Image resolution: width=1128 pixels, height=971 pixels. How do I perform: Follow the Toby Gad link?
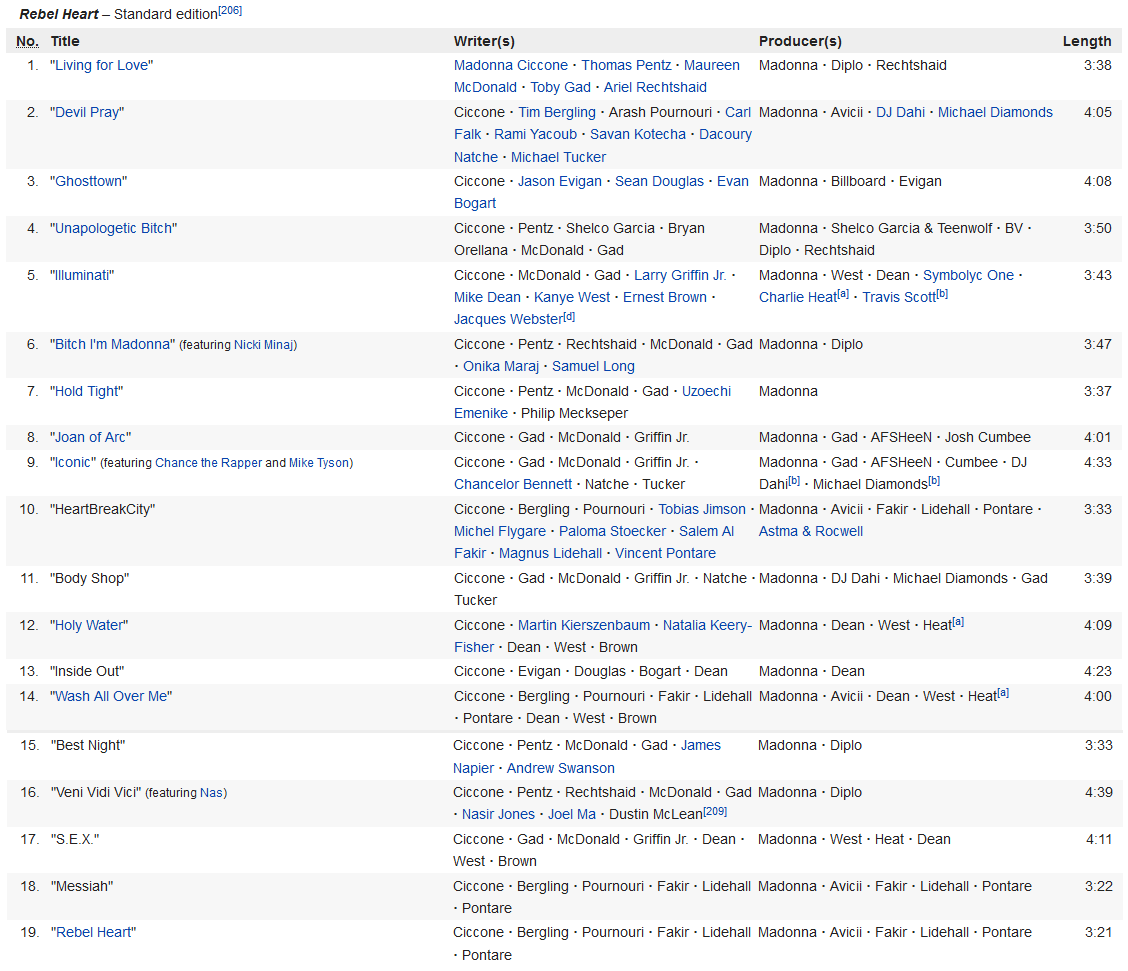click(560, 87)
